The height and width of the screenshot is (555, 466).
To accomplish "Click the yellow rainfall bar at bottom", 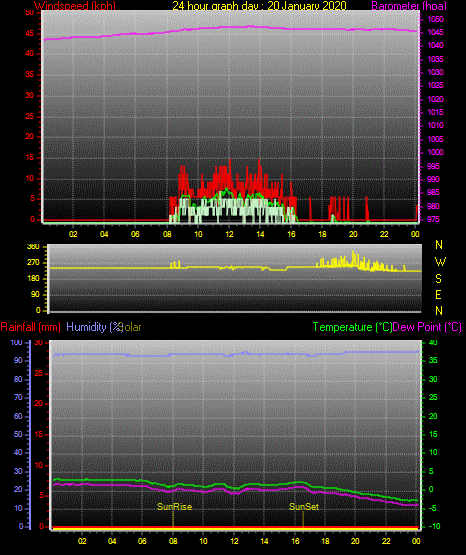I will (x=235, y=528).
